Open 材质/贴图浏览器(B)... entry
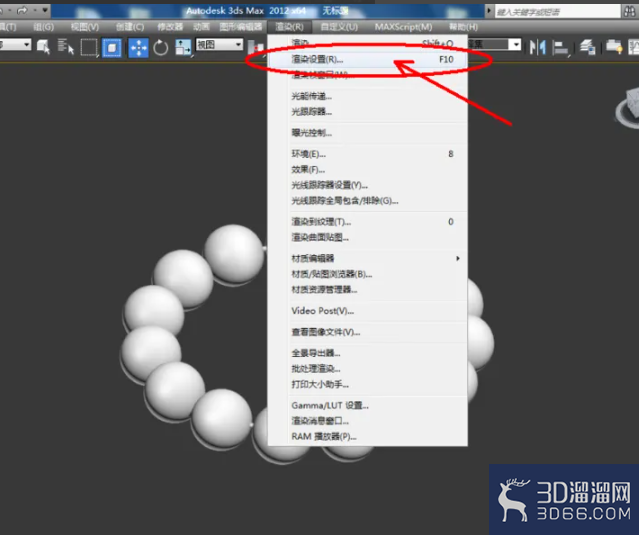 point(368,274)
